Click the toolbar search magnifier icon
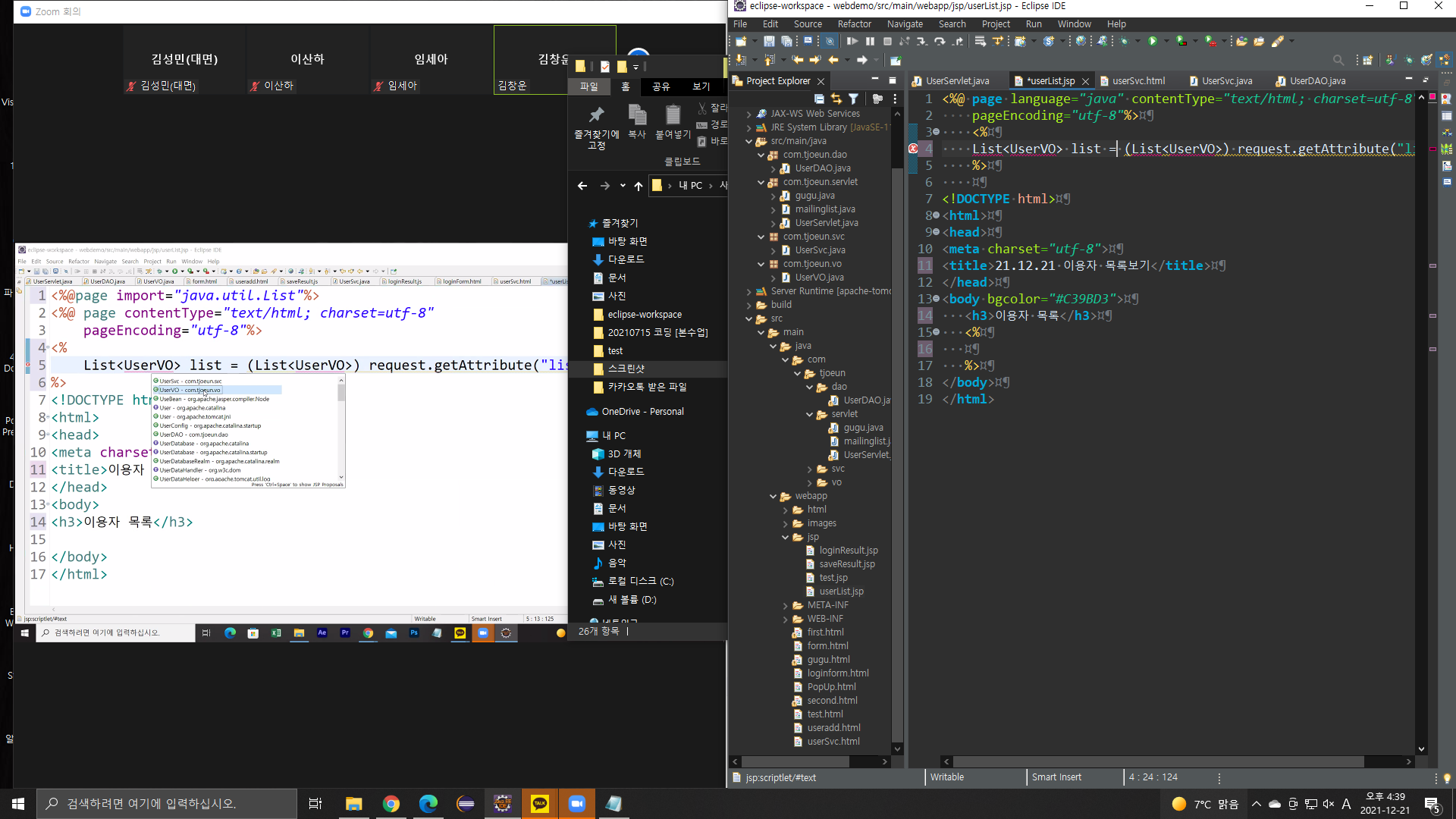 coord(1338,60)
